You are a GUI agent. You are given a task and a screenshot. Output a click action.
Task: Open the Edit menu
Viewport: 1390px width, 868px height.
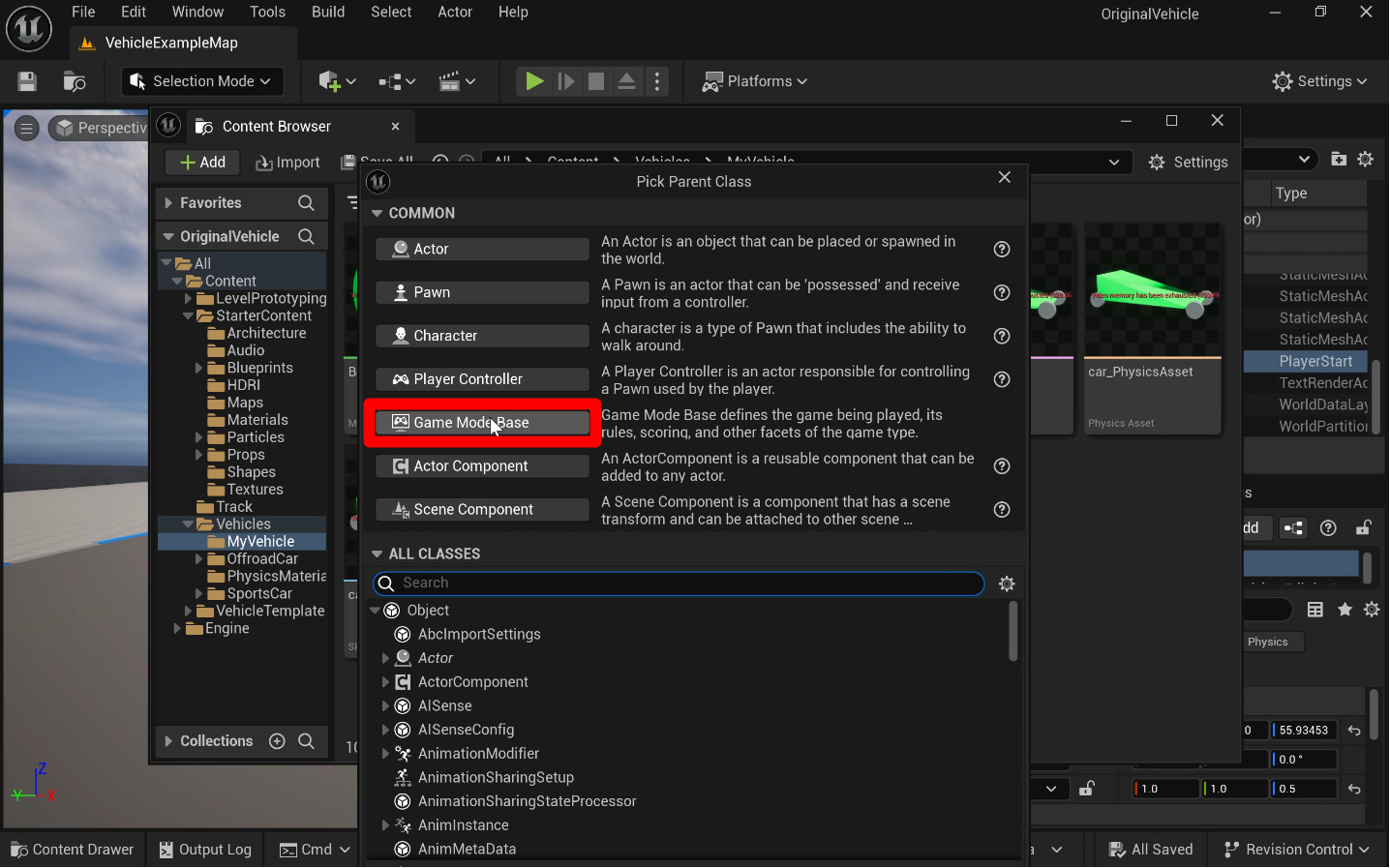tap(134, 12)
